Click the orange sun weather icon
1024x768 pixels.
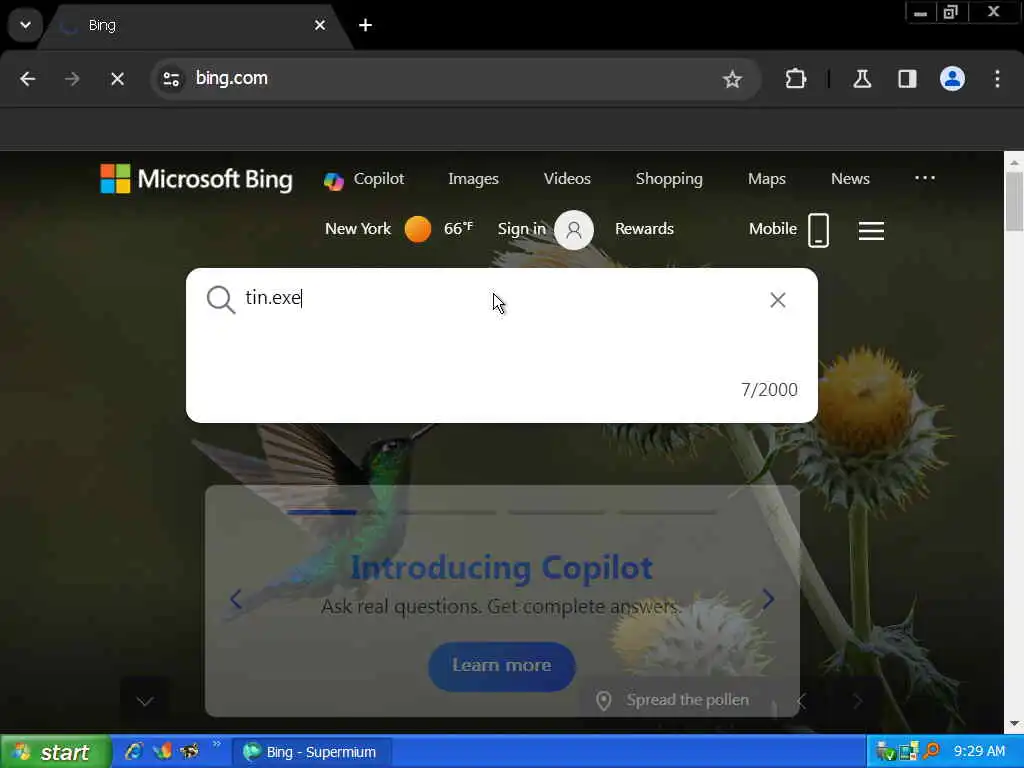click(418, 229)
